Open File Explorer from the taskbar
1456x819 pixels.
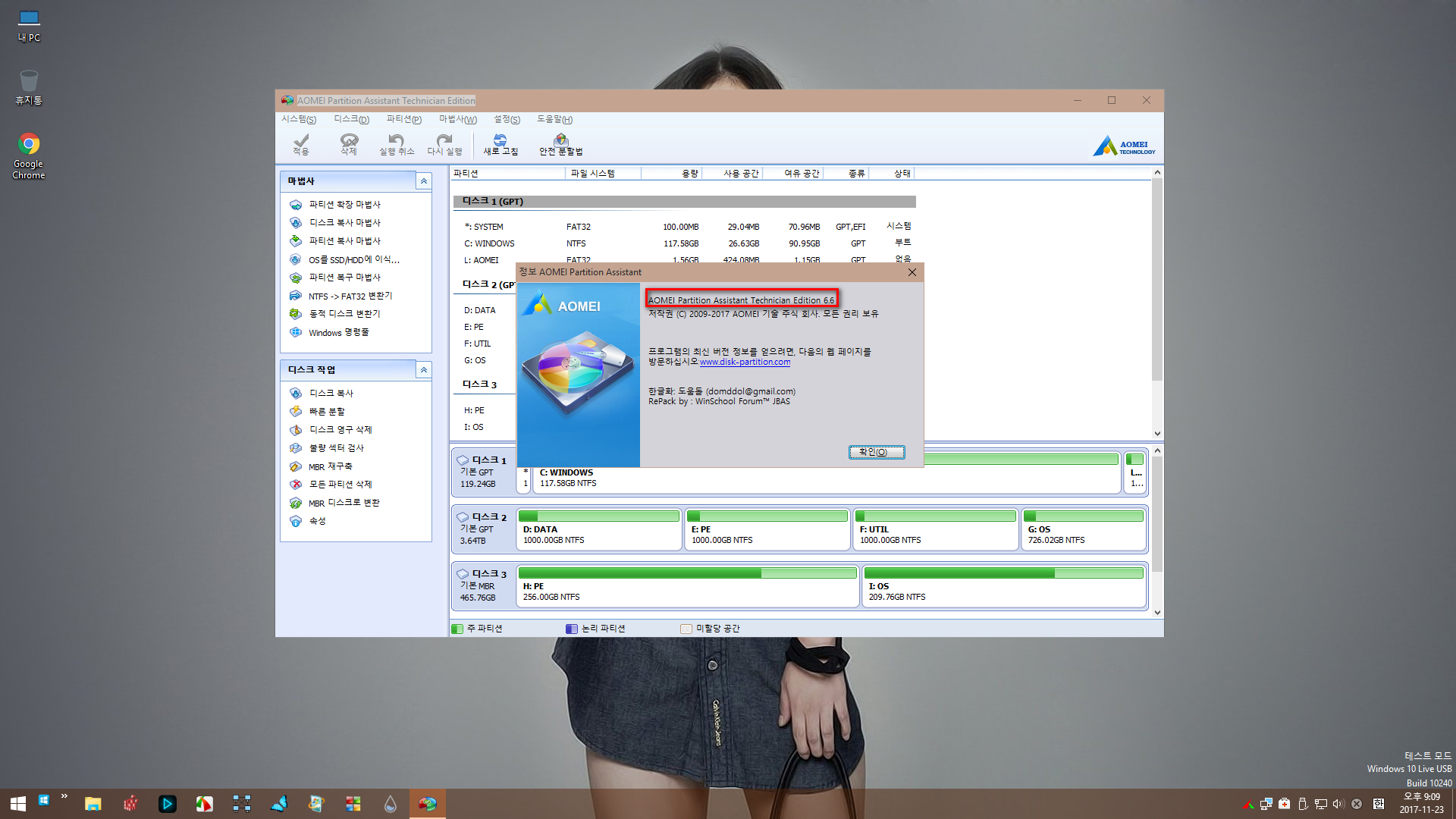click(x=93, y=804)
